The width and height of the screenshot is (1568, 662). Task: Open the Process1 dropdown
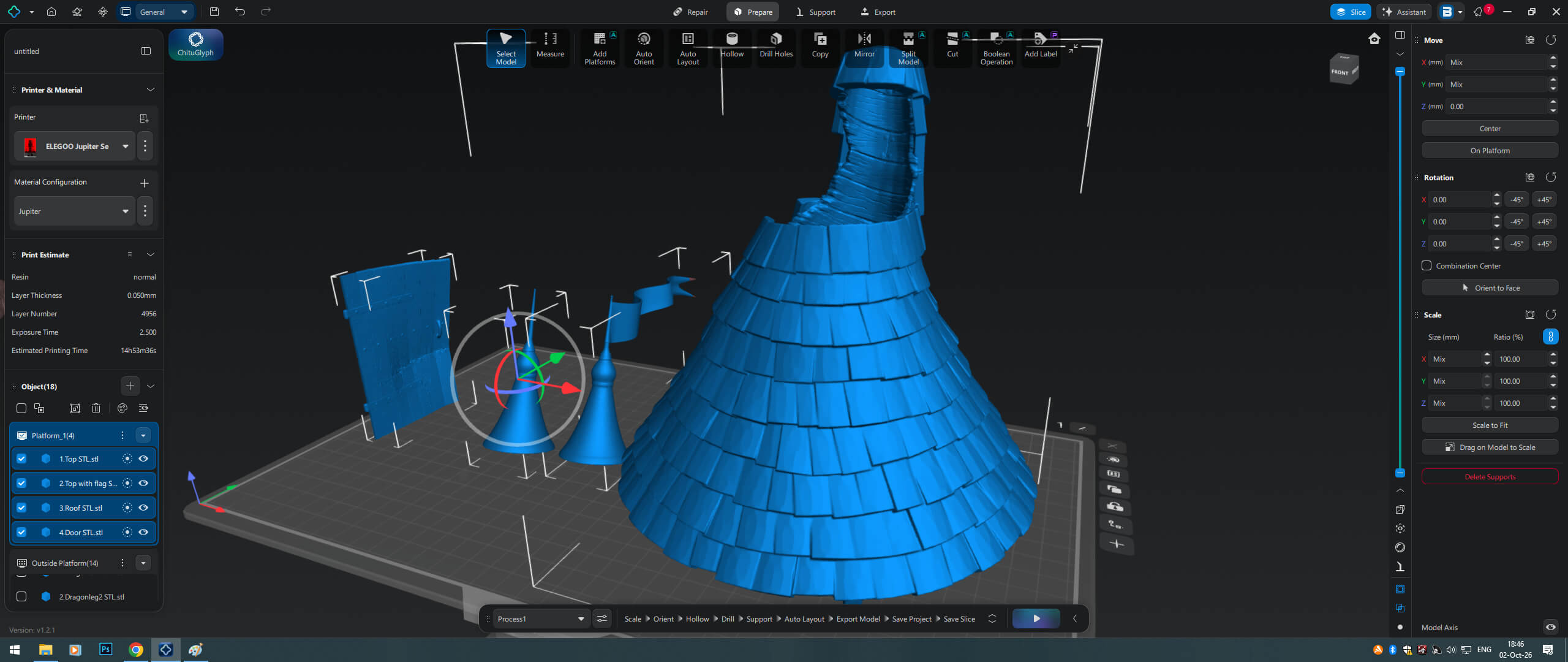click(541, 619)
